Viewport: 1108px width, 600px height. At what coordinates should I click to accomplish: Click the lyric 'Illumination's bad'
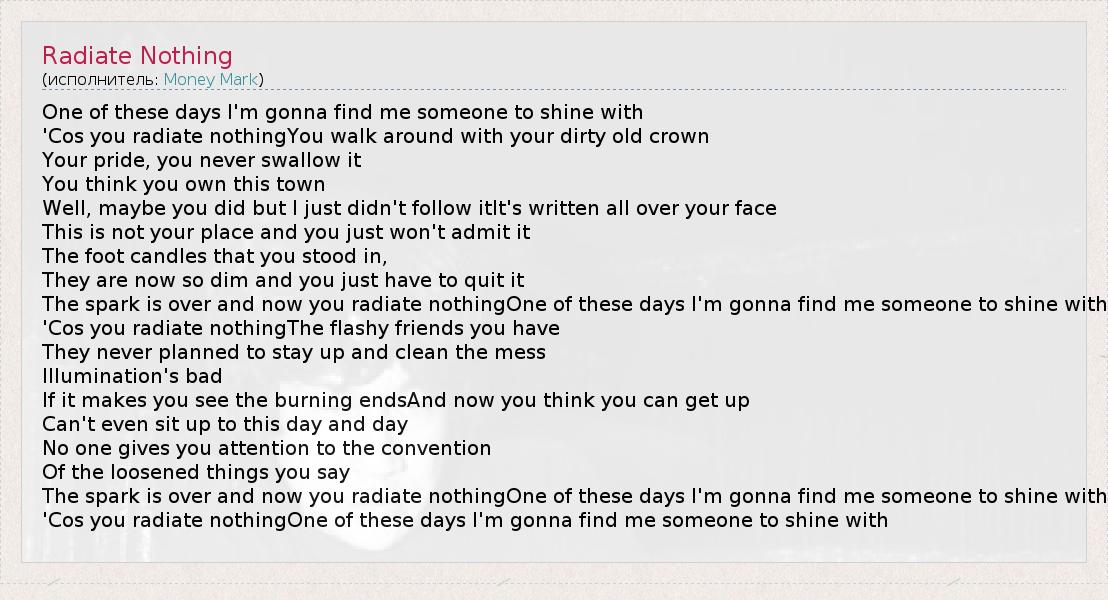click(x=132, y=376)
